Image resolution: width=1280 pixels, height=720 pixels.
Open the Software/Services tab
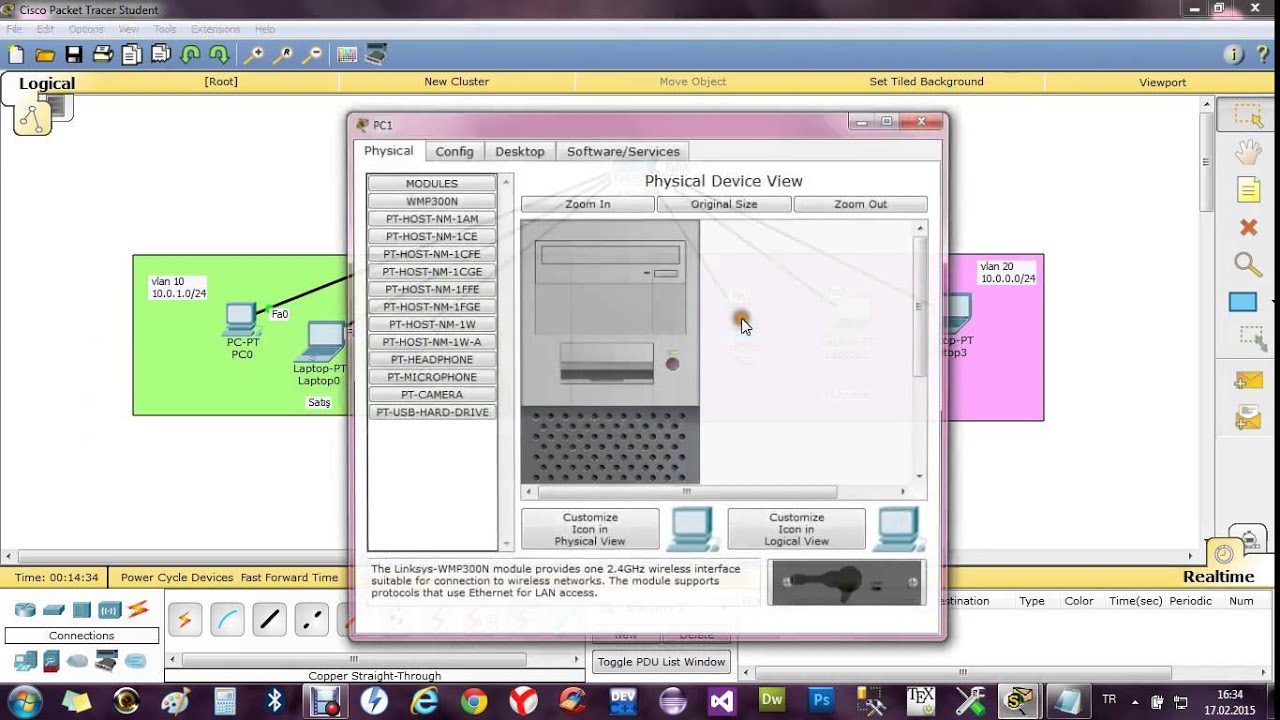pos(623,151)
